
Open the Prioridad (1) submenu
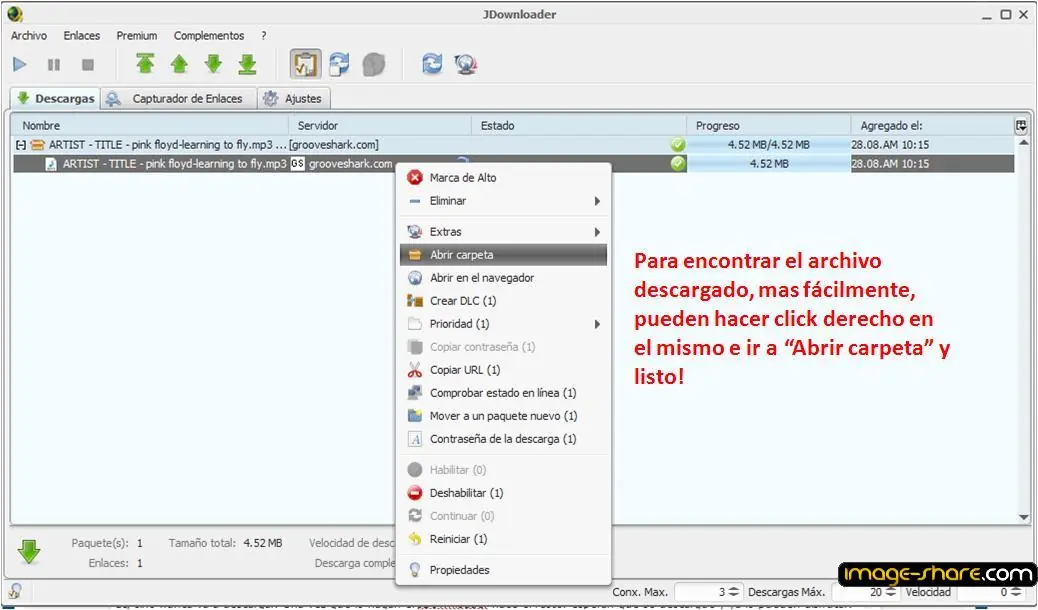[x=503, y=324]
